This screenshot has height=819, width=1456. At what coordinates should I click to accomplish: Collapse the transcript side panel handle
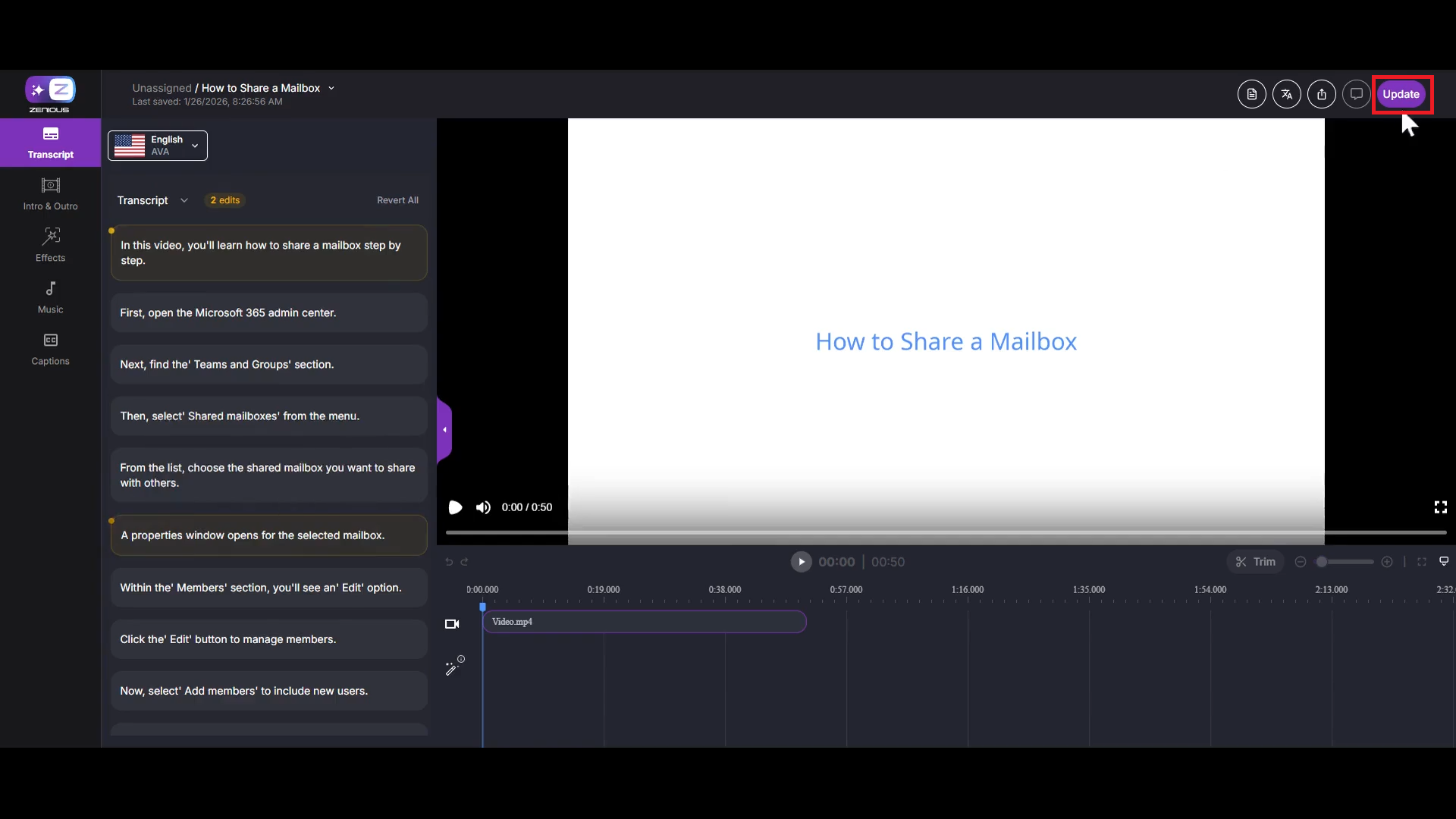coord(444,430)
